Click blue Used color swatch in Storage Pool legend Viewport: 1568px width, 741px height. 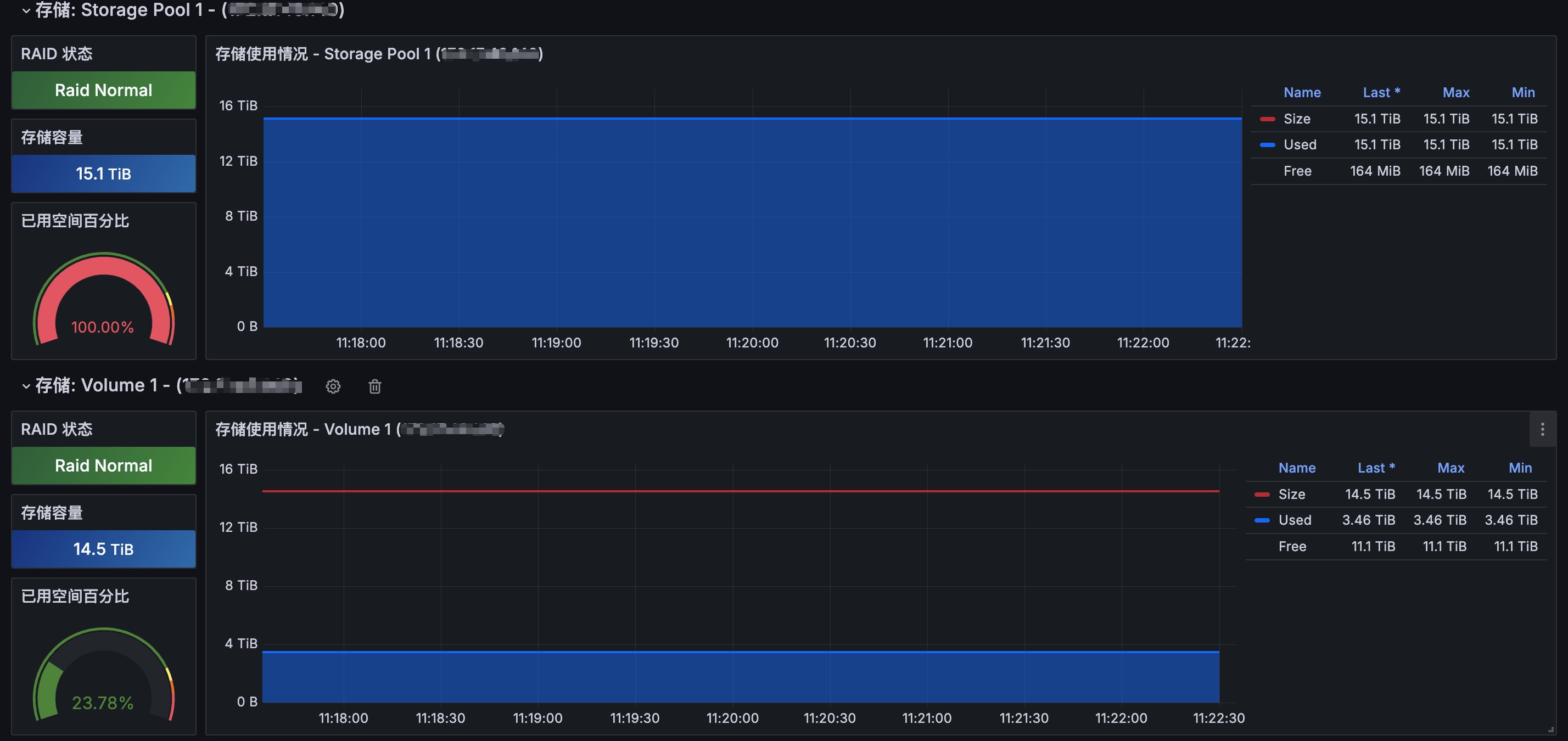[x=1267, y=145]
